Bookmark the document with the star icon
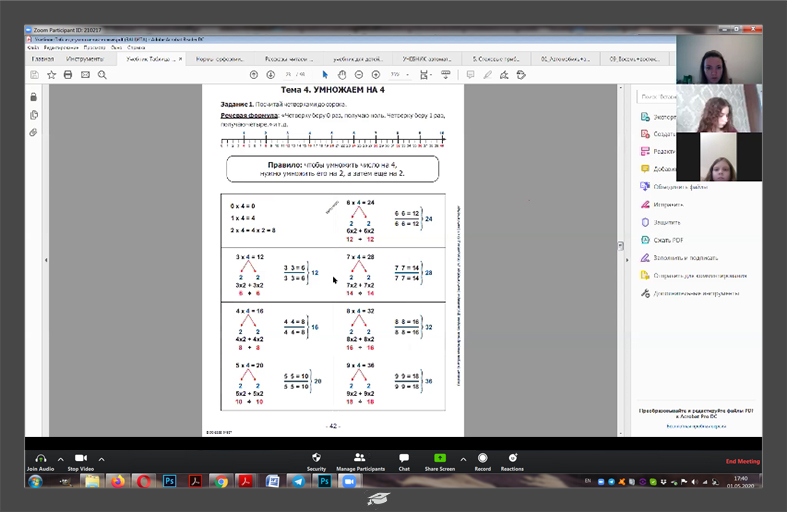 51,75
